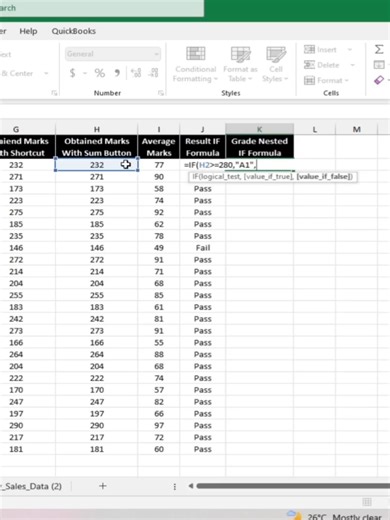Image resolution: width=390 pixels, height=520 pixels.
Task: Select column K header
Action: click(259, 129)
